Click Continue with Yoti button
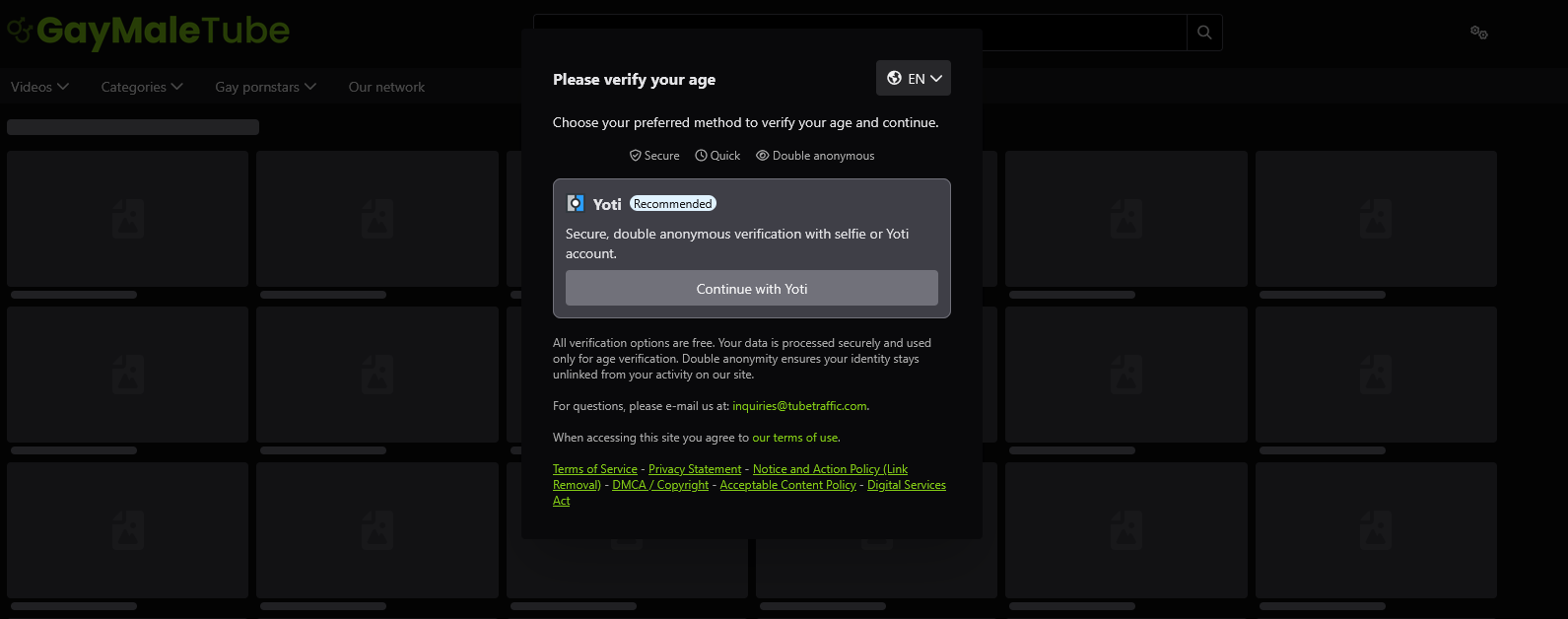 [x=752, y=289]
